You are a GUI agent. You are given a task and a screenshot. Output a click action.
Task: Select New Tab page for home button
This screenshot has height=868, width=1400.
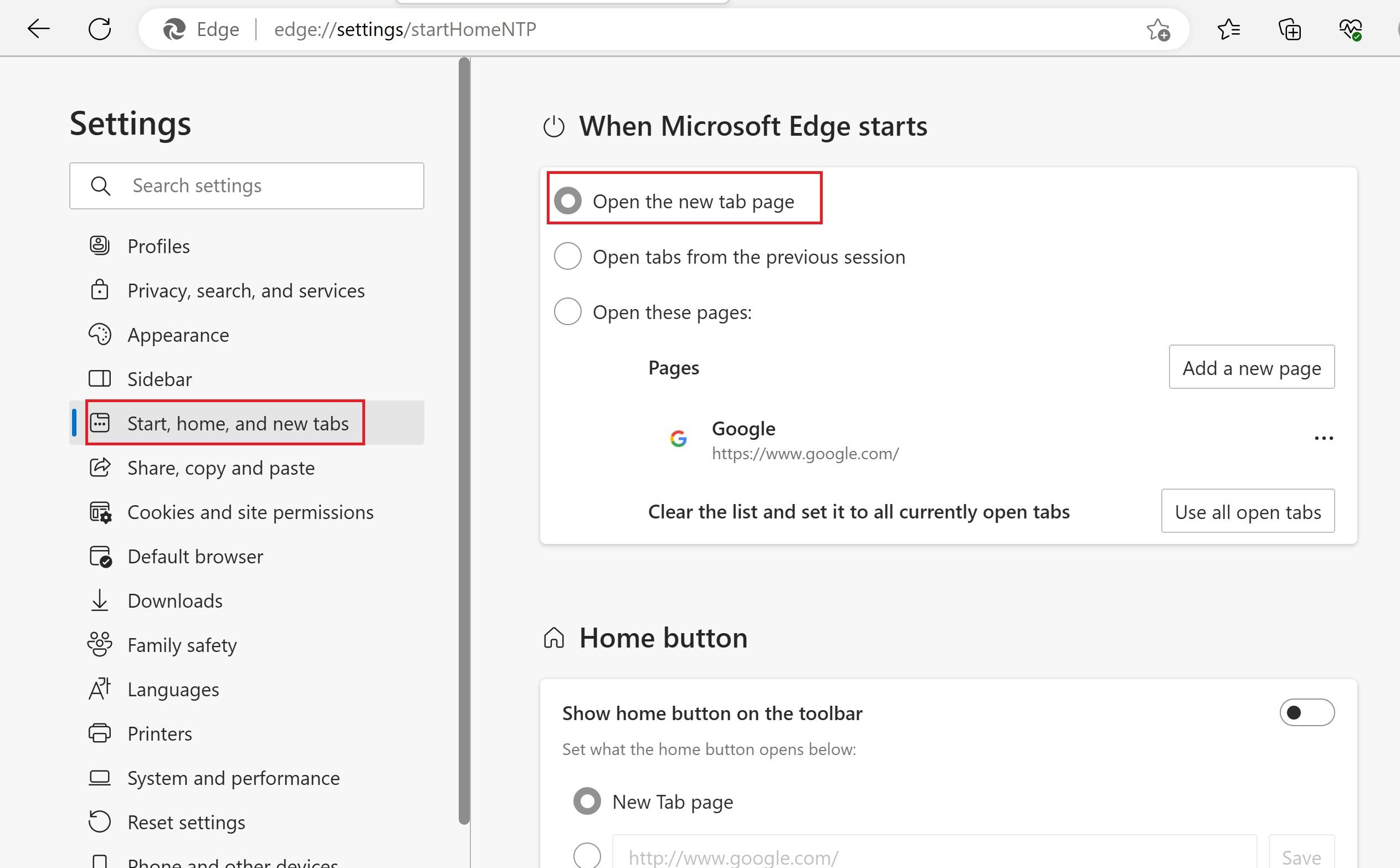point(587,802)
